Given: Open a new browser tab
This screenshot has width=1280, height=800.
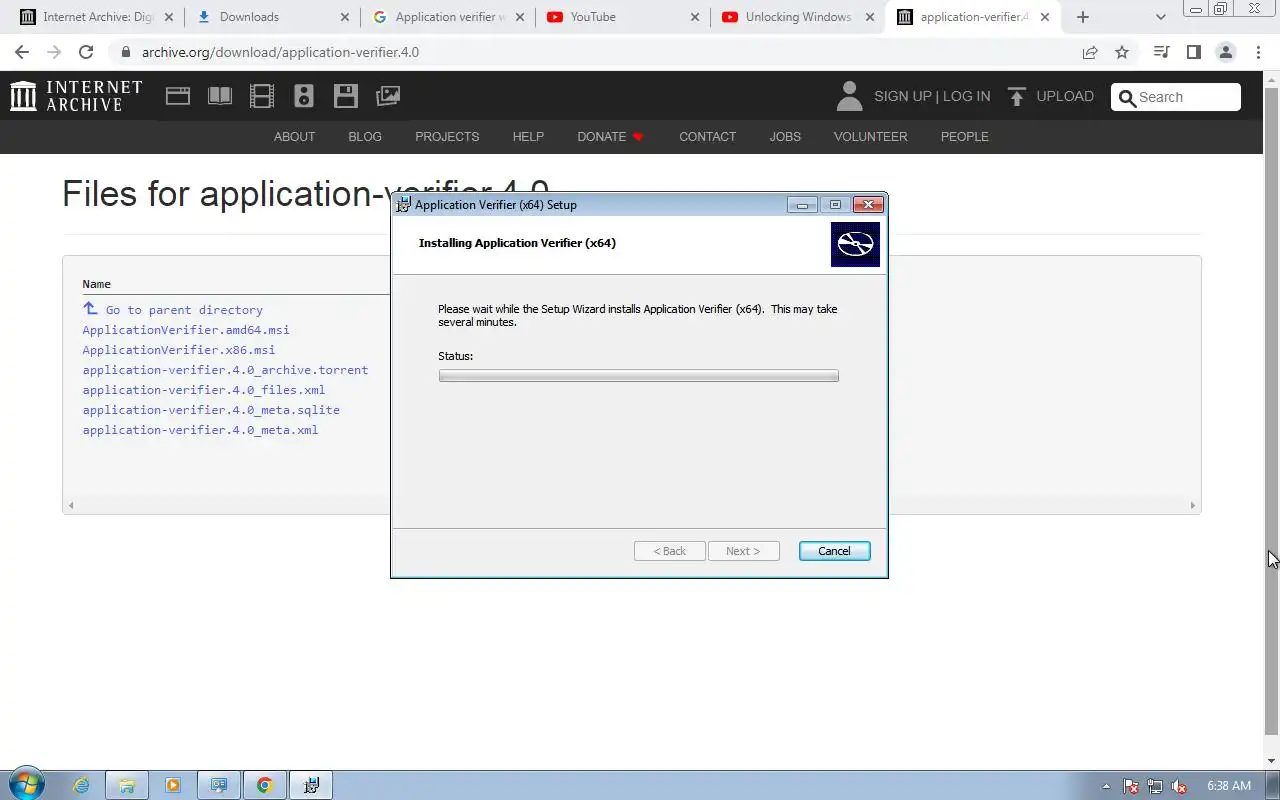Looking at the screenshot, I should 1083,17.
